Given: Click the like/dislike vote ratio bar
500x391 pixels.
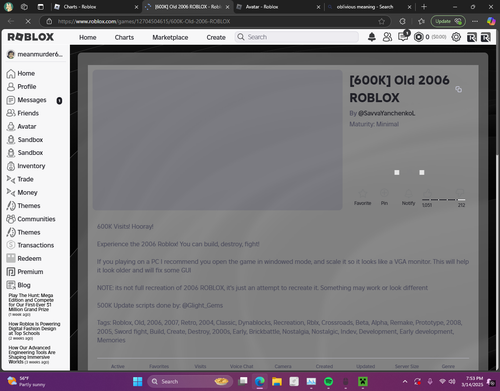Looking at the screenshot, I should [x=444, y=199].
